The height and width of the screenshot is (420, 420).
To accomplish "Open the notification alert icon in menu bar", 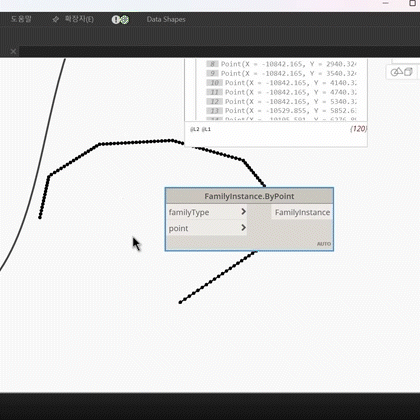I will tap(115, 20).
